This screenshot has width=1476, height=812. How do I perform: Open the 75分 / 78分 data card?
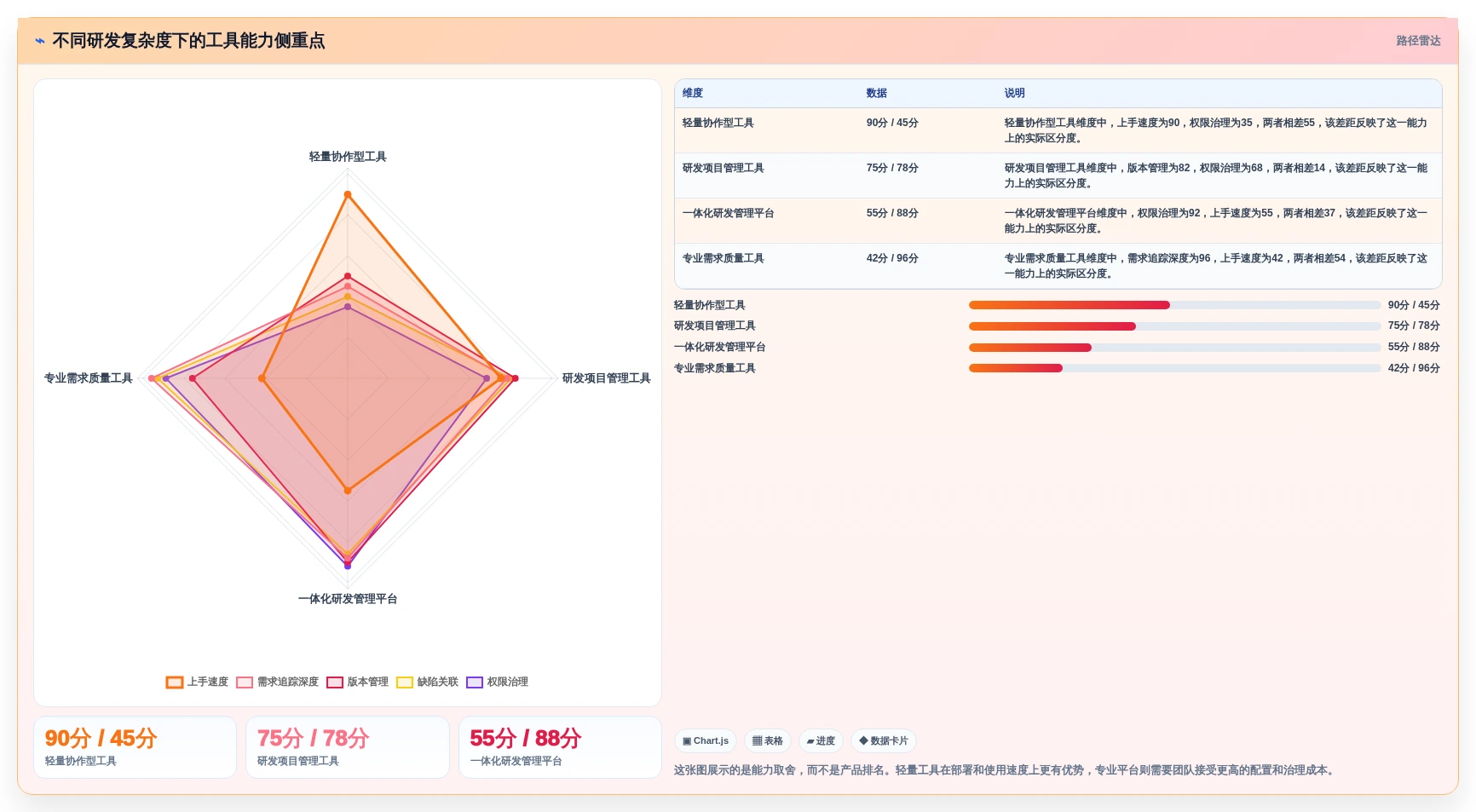pos(347,747)
